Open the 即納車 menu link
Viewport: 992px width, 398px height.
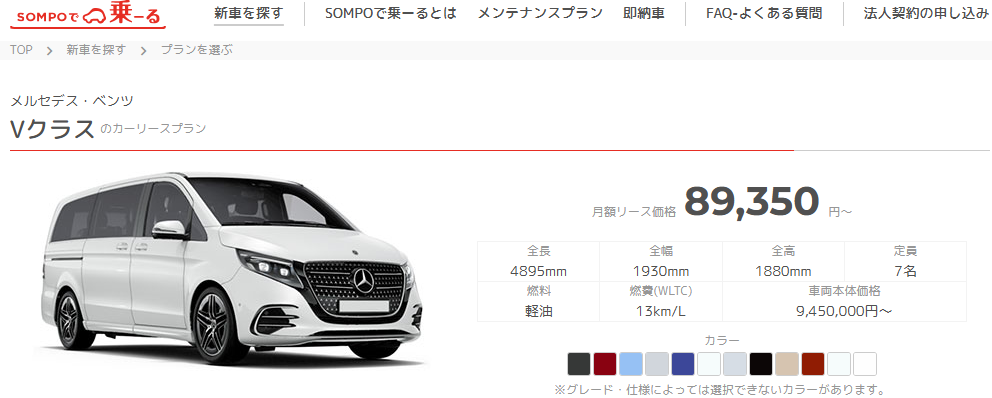pyautogui.click(x=643, y=13)
